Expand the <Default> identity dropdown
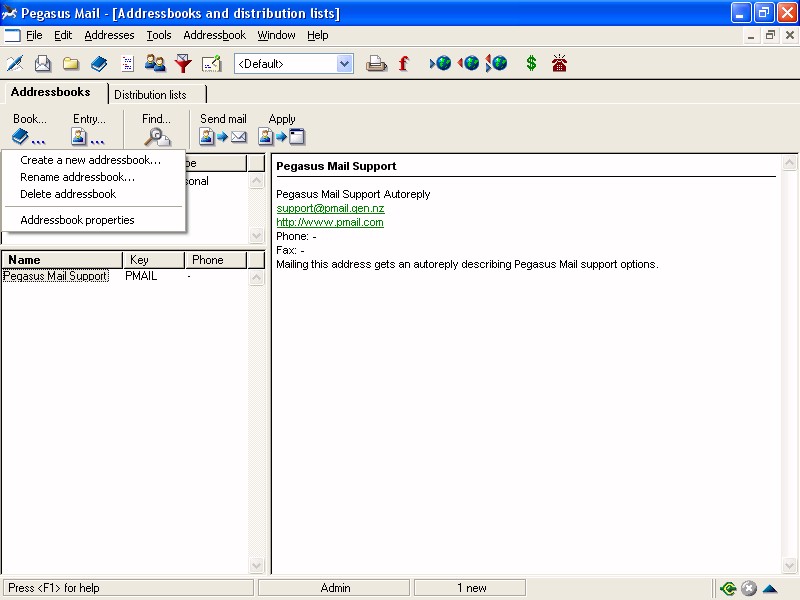The width and height of the screenshot is (800, 600). [x=344, y=64]
